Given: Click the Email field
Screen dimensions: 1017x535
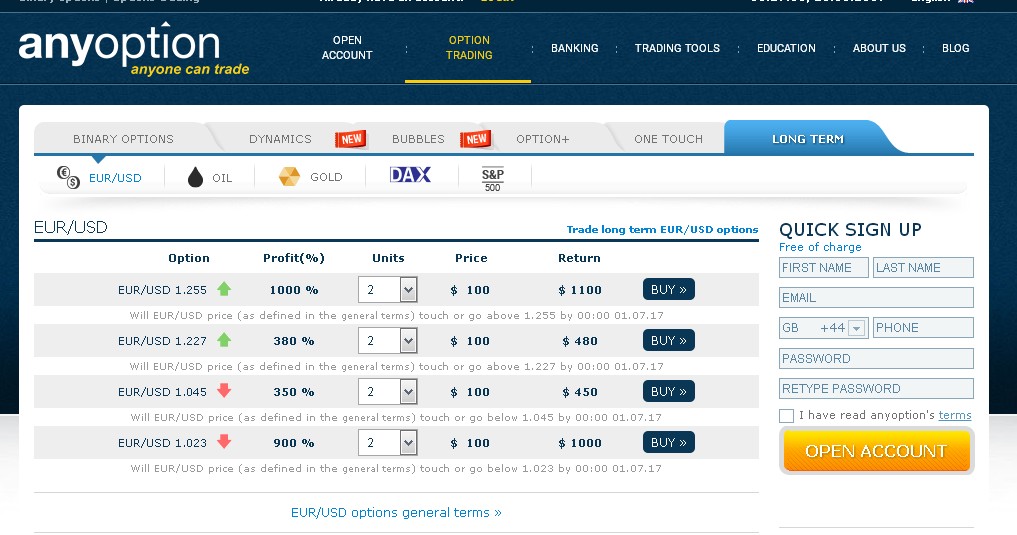Looking at the screenshot, I should (876, 298).
